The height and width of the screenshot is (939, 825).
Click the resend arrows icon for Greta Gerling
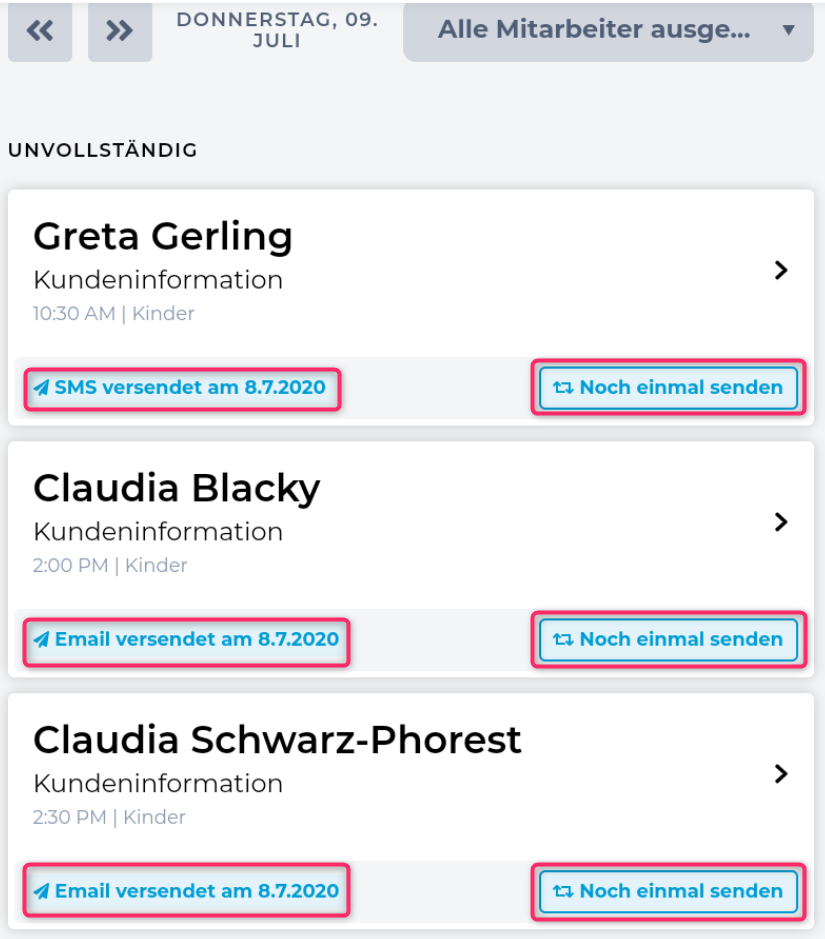[563, 388]
